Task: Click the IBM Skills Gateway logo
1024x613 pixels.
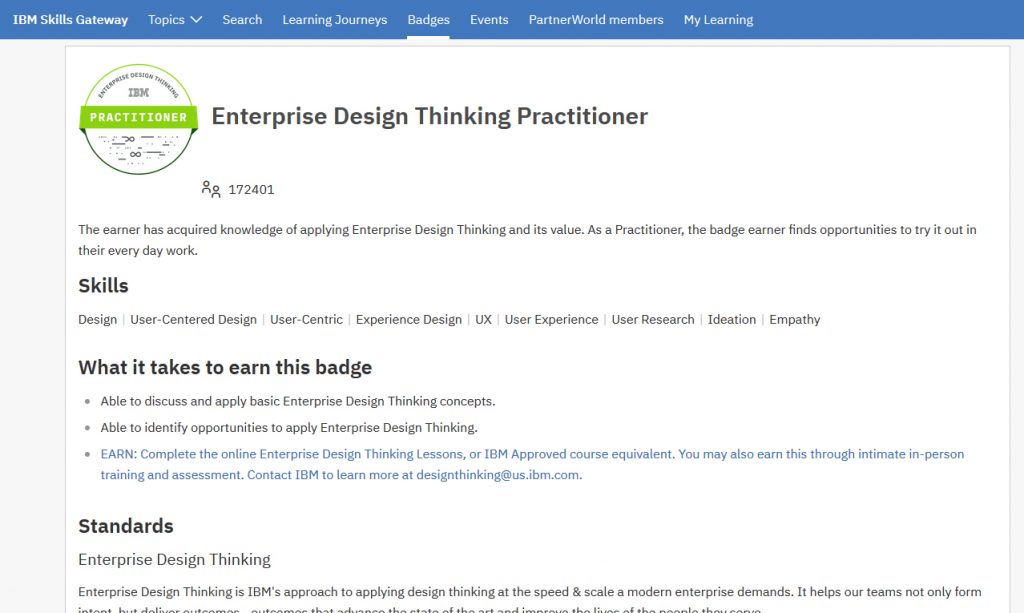Action: click(x=70, y=19)
